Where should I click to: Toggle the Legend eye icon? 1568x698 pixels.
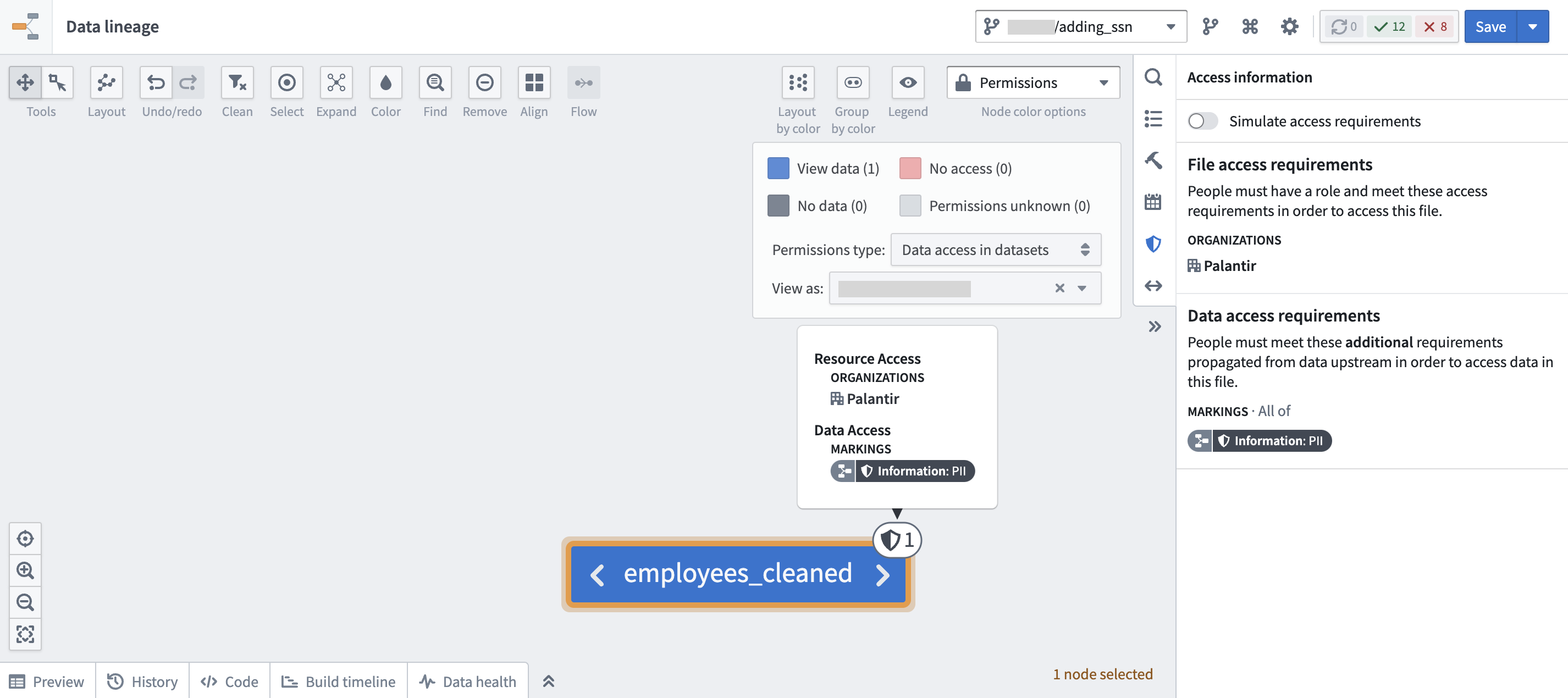tap(908, 82)
